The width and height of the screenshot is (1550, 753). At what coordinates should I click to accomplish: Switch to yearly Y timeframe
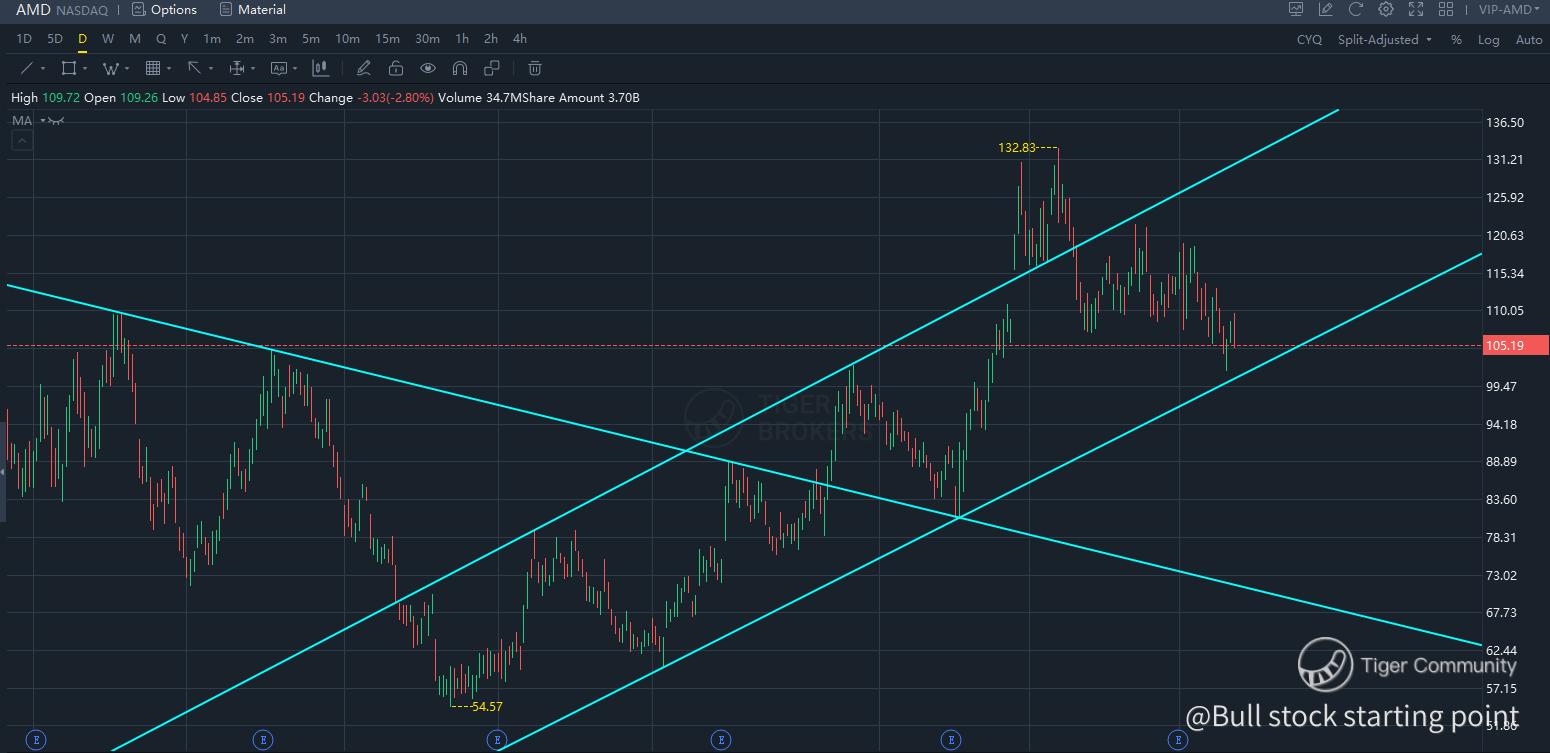pyautogui.click(x=185, y=39)
